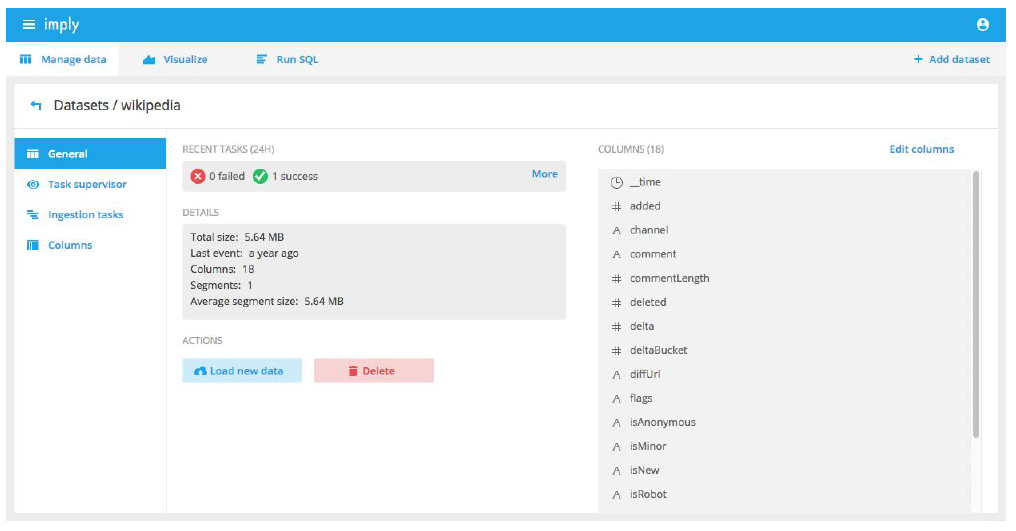Open the Run SQL tab
Image resolution: width=1016 pixels, height=531 pixels.
pyautogui.click(x=288, y=60)
